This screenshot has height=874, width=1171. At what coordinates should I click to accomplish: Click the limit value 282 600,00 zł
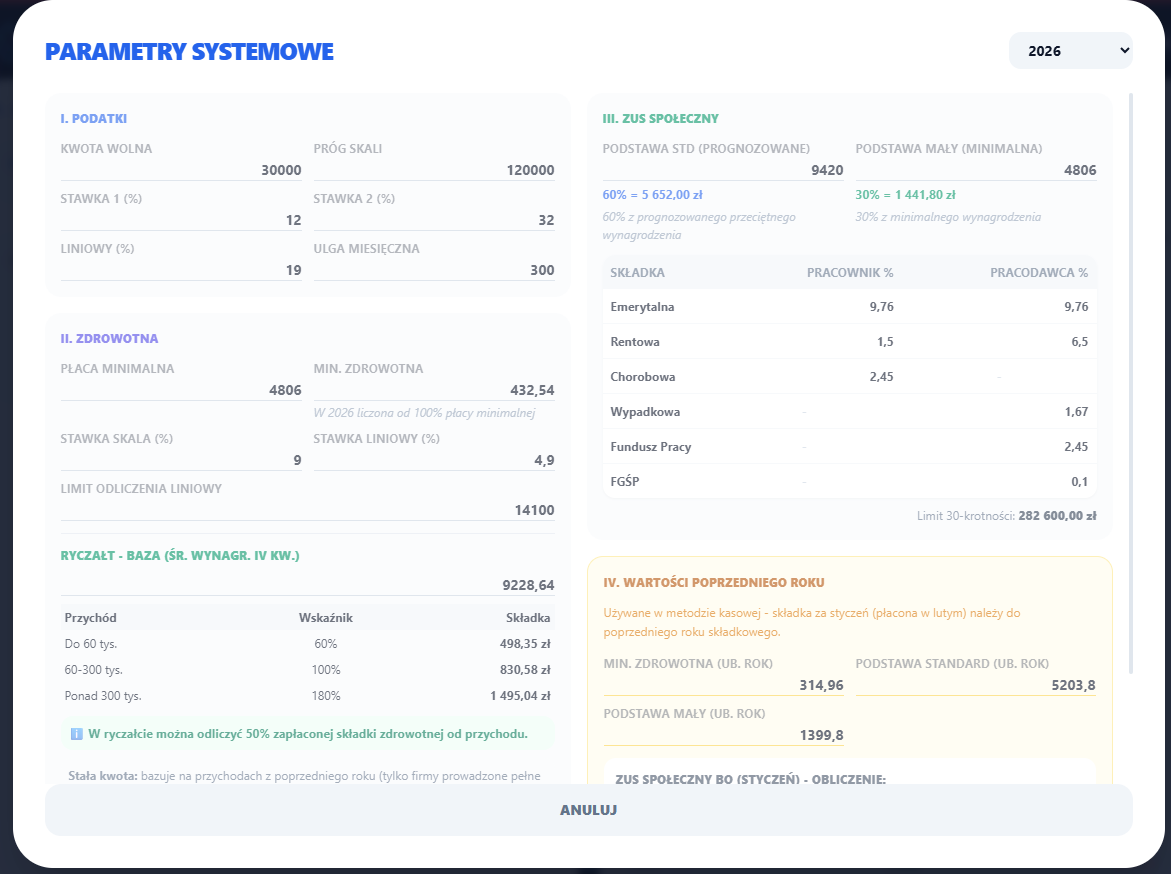coord(1057,515)
